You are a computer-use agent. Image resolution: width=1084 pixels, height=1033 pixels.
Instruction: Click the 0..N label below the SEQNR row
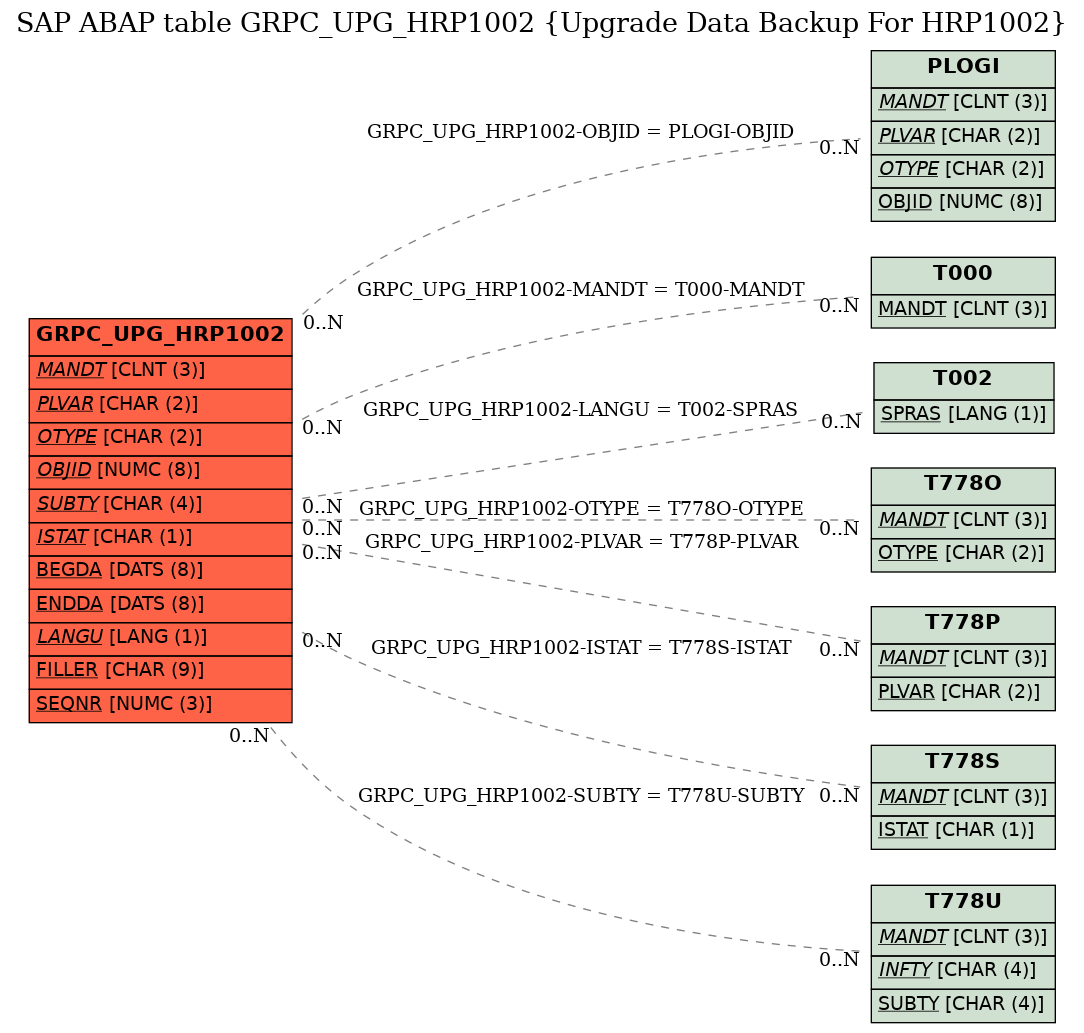(x=249, y=736)
